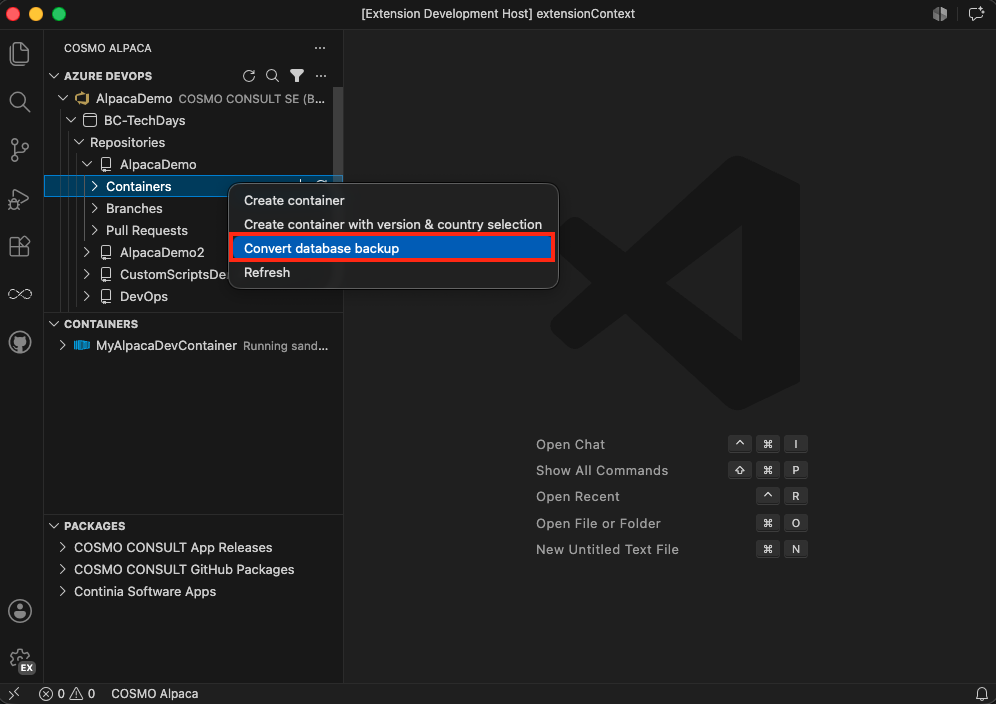The height and width of the screenshot is (704, 996).
Task: Refresh the Azure DevOps section
Action: pos(249,76)
